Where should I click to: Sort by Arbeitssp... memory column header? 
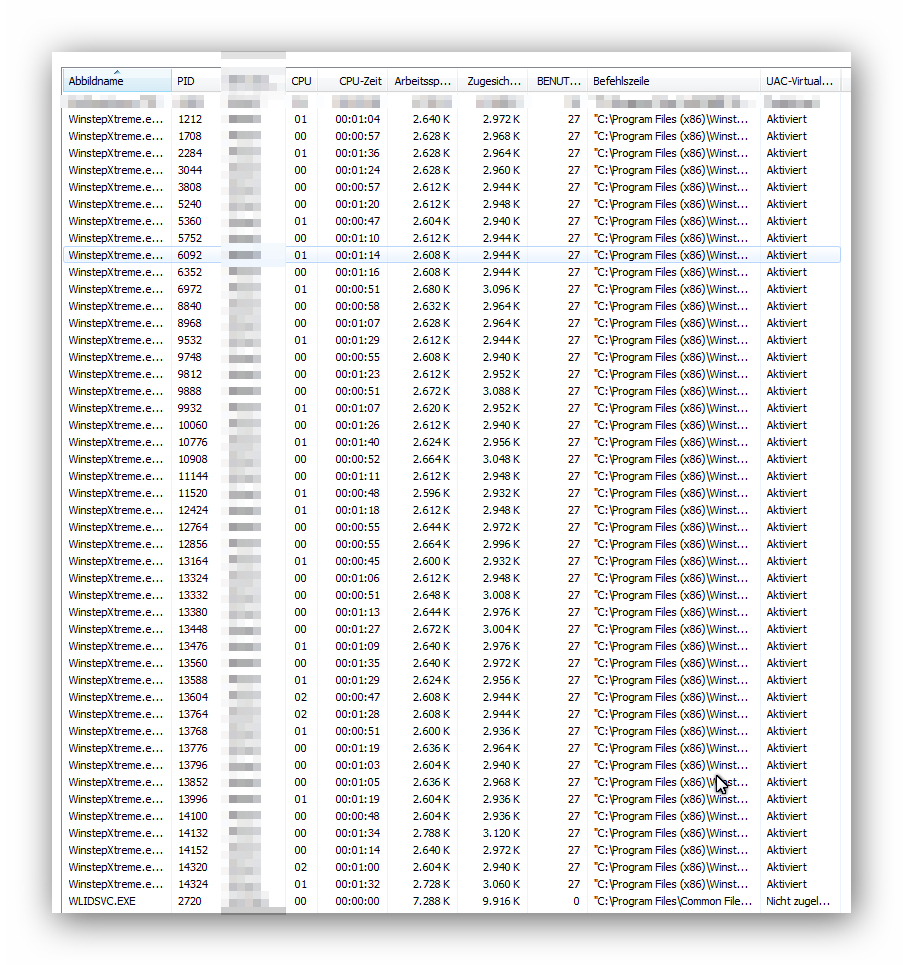[x=422, y=81]
